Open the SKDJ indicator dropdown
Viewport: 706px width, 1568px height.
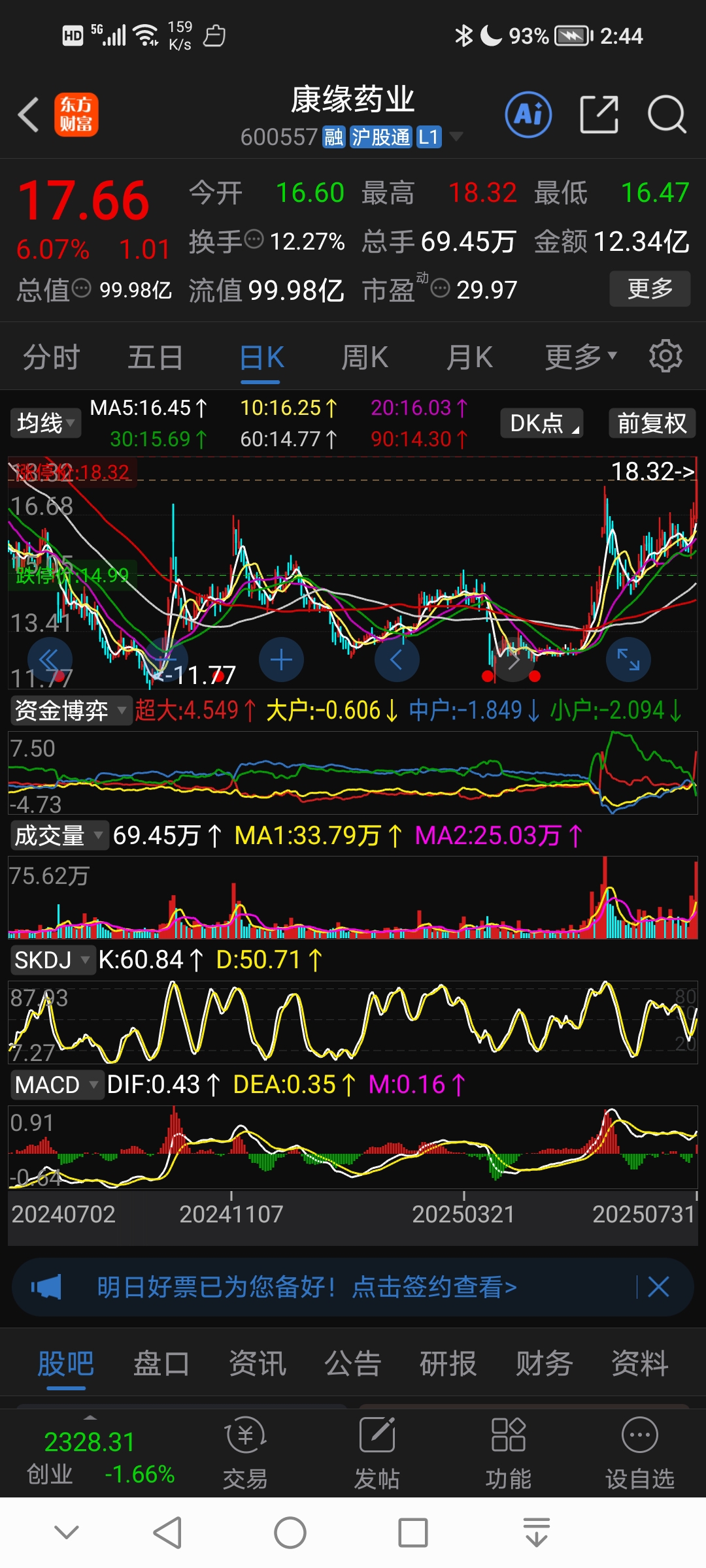tap(52, 960)
